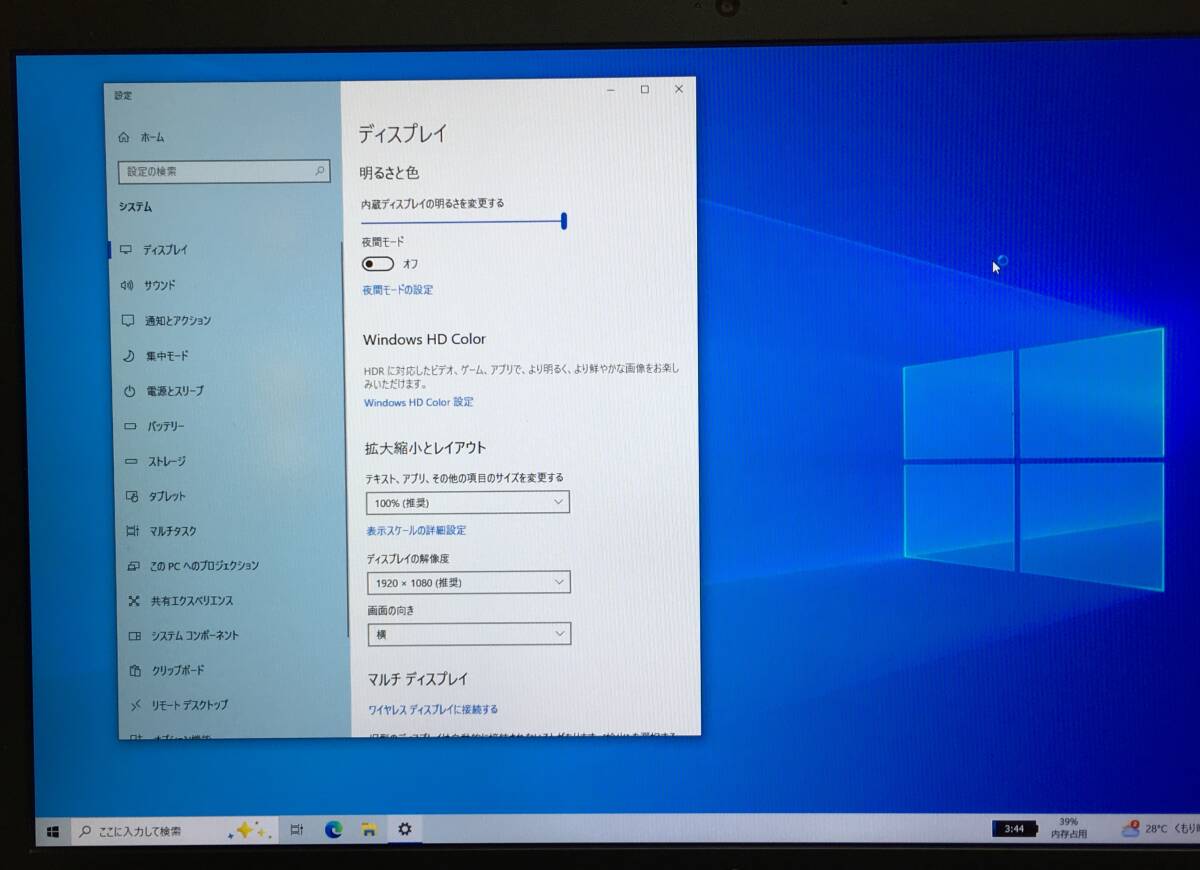The width and height of the screenshot is (1200, 870).
Task: Expand the 画面の向き orientation dropdown
Action: [x=469, y=634]
